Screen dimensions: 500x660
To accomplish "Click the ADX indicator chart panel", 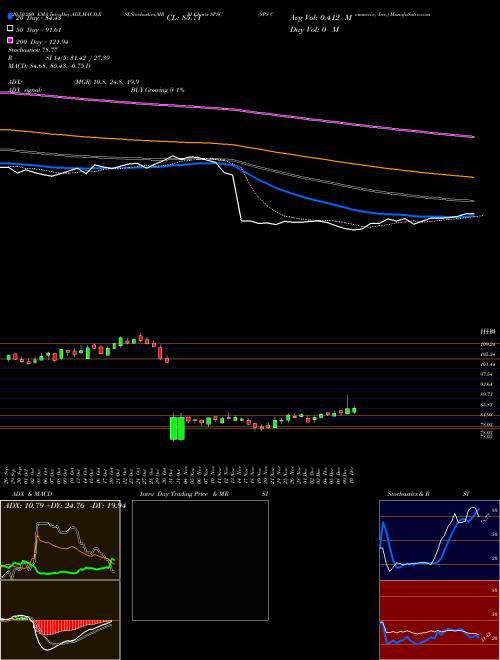I will [x=60, y=540].
